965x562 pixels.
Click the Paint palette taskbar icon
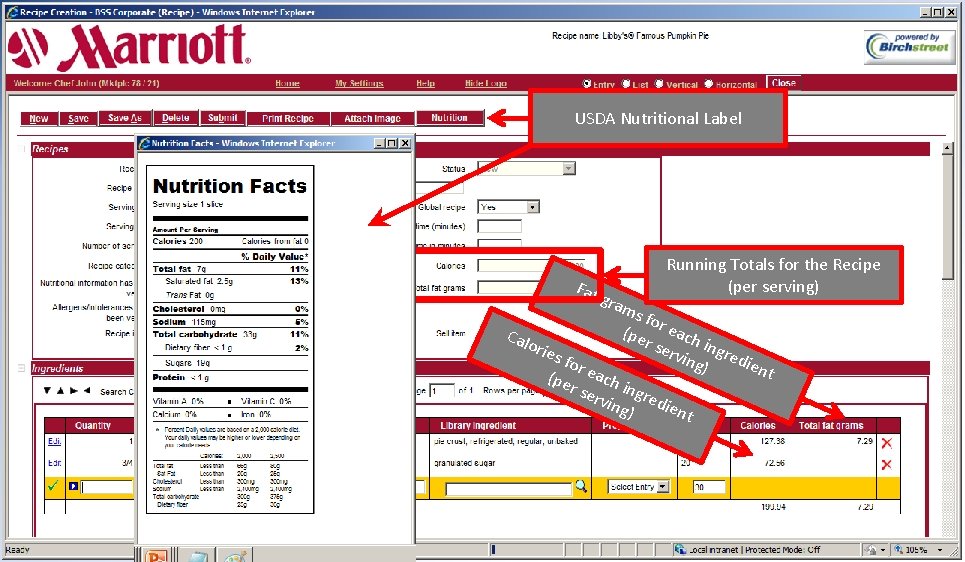235,556
